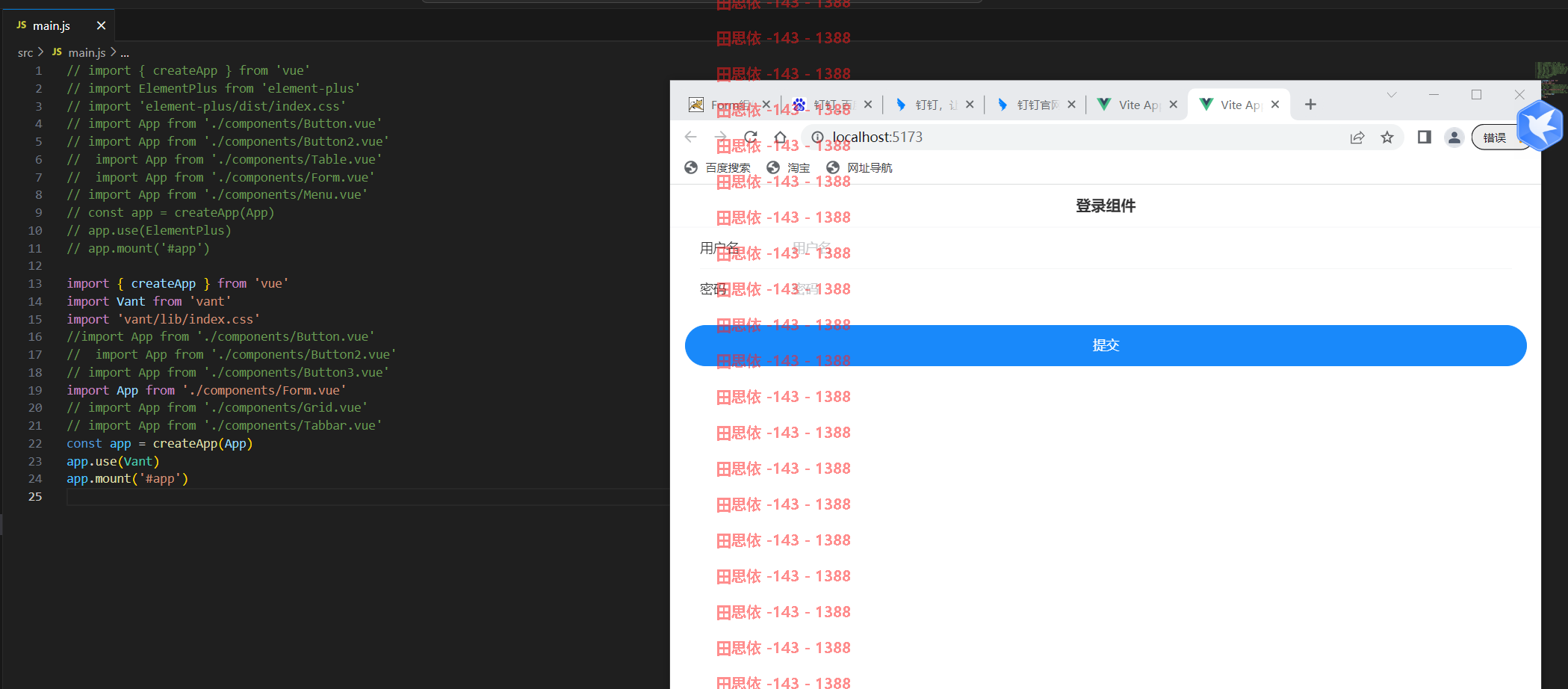Go back in browser history
The image size is (1568, 689).
(691, 137)
